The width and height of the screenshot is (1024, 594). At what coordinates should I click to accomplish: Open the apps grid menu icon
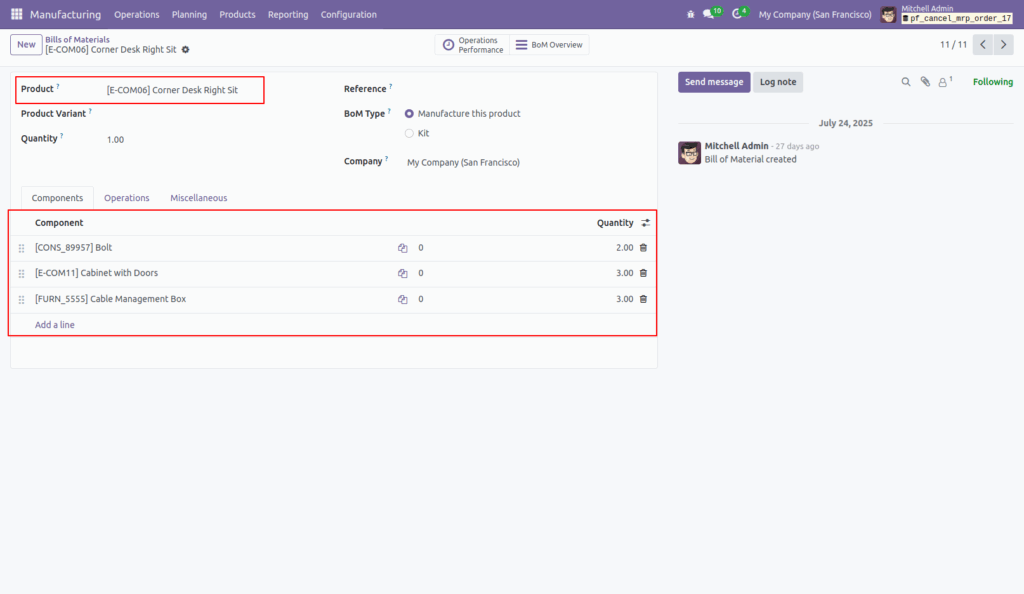pyautogui.click(x=16, y=14)
